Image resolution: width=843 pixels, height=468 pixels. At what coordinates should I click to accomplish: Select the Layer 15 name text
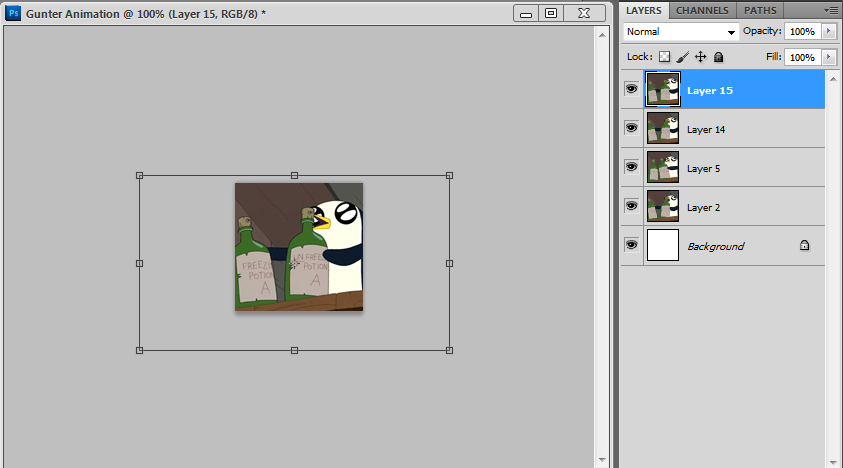[x=710, y=90]
